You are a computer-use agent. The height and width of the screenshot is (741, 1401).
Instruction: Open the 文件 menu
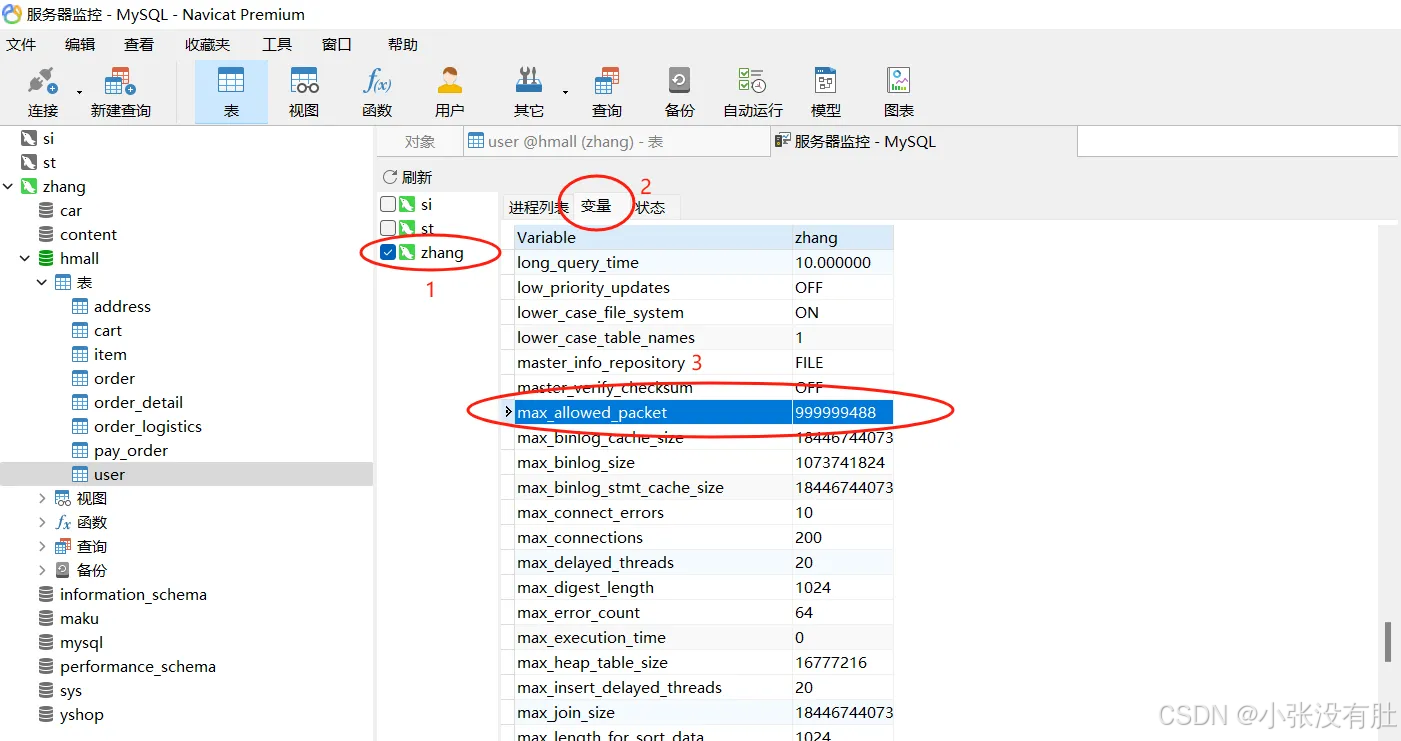pyautogui.click(x=21, y=45)
